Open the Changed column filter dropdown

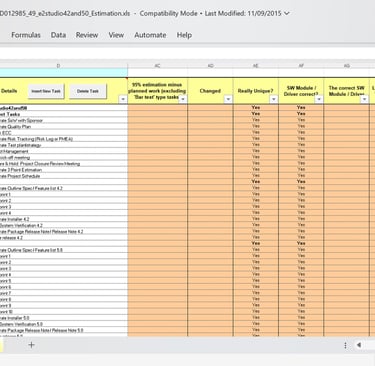228,99
